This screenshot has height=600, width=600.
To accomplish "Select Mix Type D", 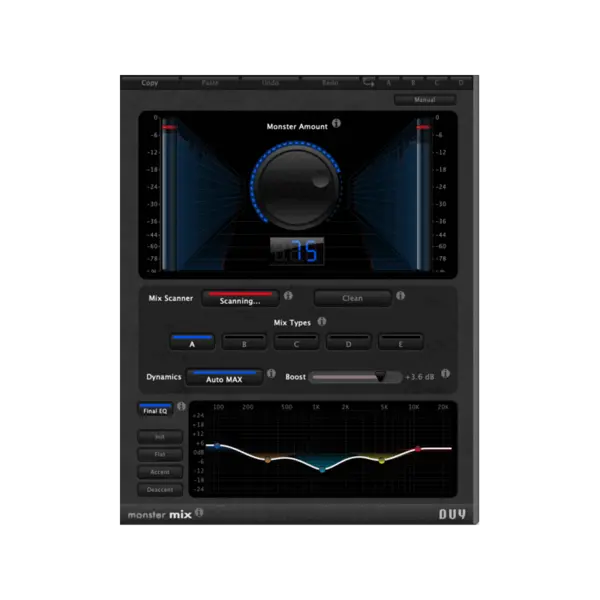I will coord(348,342).
